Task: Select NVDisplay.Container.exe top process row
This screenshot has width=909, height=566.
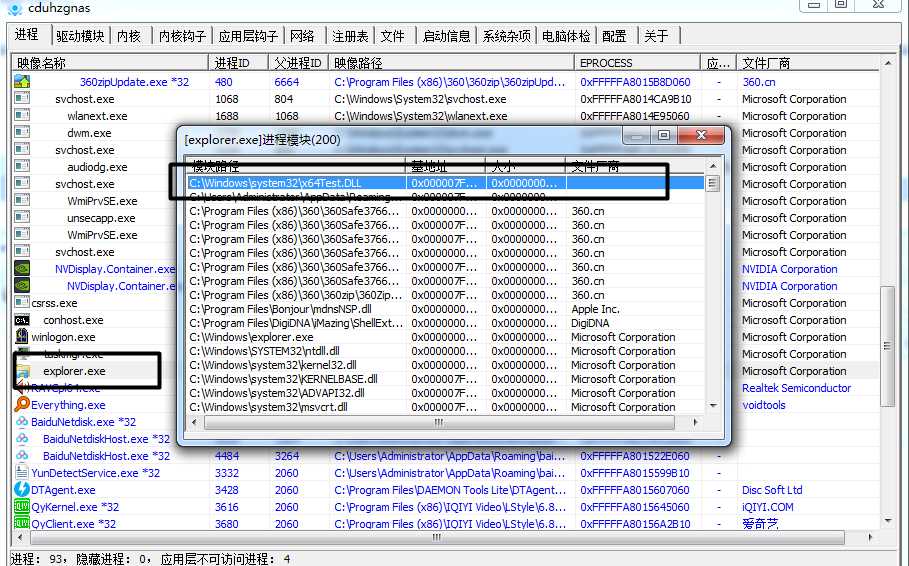Action: [115, 269]
